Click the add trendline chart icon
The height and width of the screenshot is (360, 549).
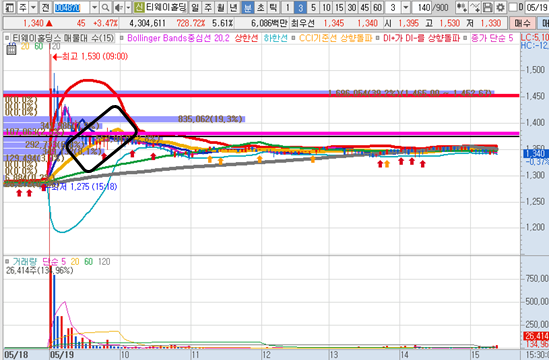[x=475, y=7]
